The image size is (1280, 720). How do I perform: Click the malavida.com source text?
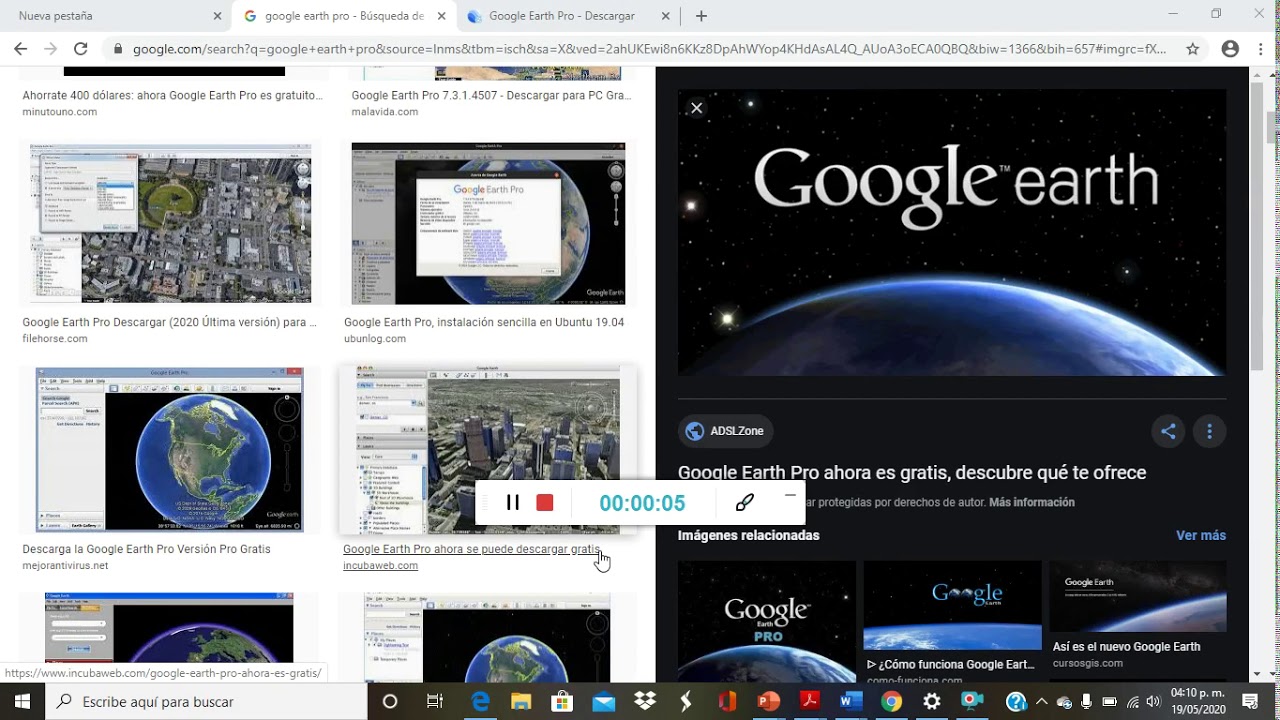point(385,112)
